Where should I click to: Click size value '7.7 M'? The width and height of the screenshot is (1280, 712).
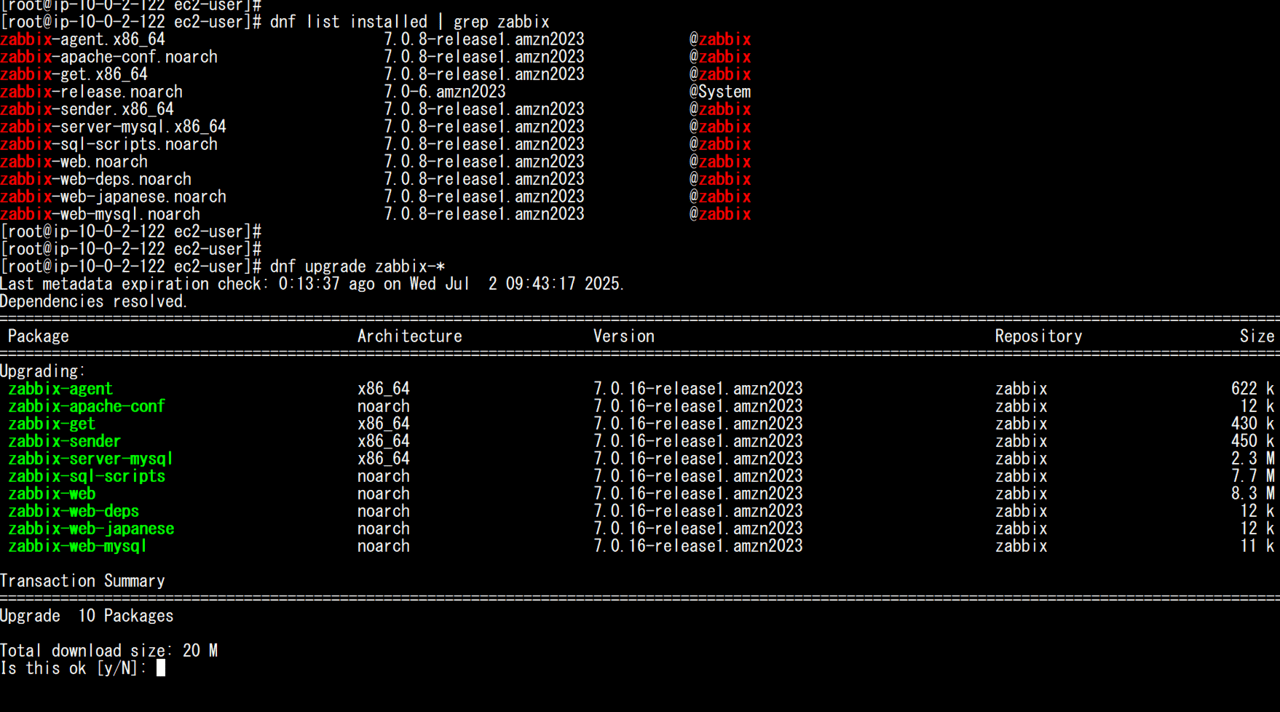[1253, 476]
